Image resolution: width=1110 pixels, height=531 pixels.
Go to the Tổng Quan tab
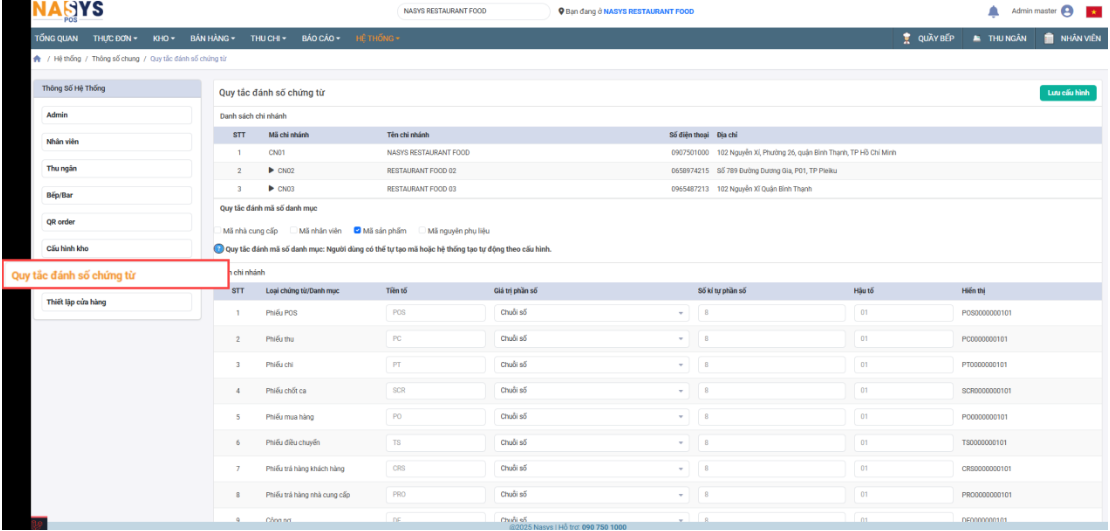point(56,38)
